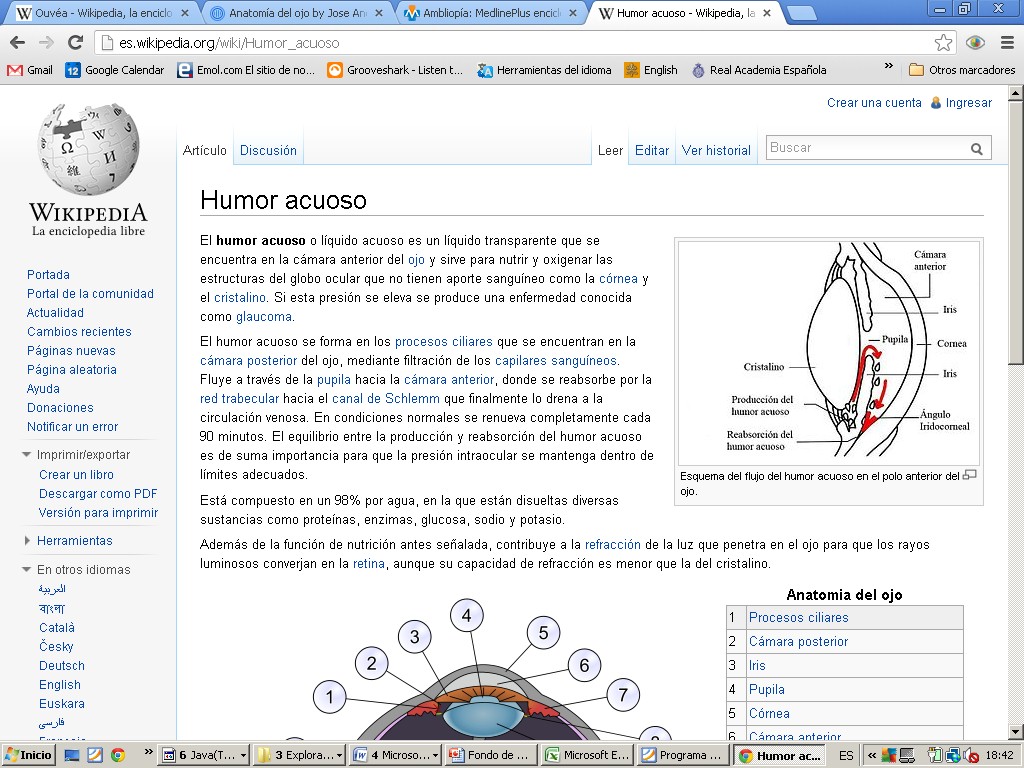The image size is (1024, 768).
Task: Expand the Herramientas sidebar section
Action: (x=27, y=541)
